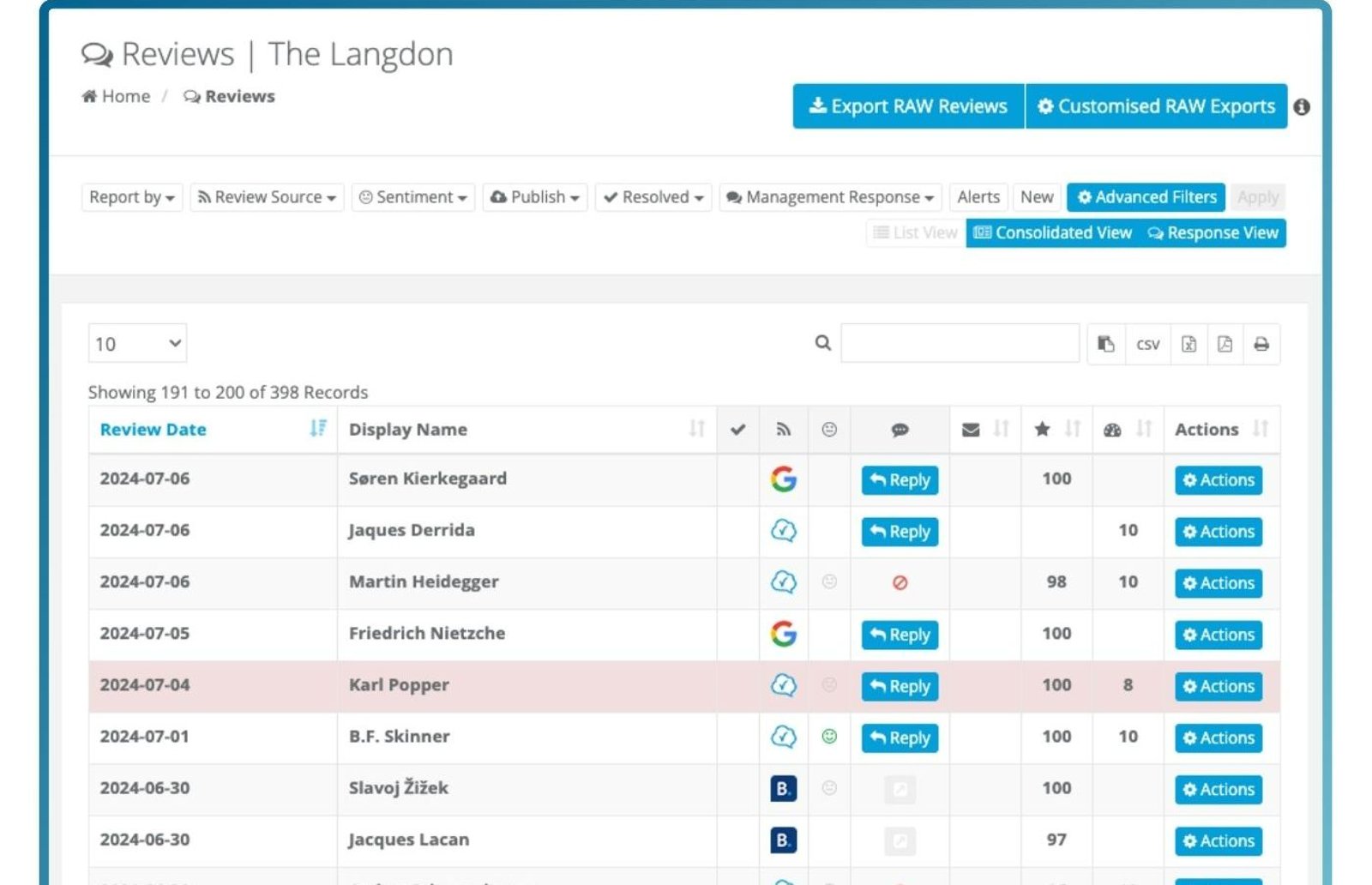Click review source icon for B.F. Skinner

[x=783, y=737]
